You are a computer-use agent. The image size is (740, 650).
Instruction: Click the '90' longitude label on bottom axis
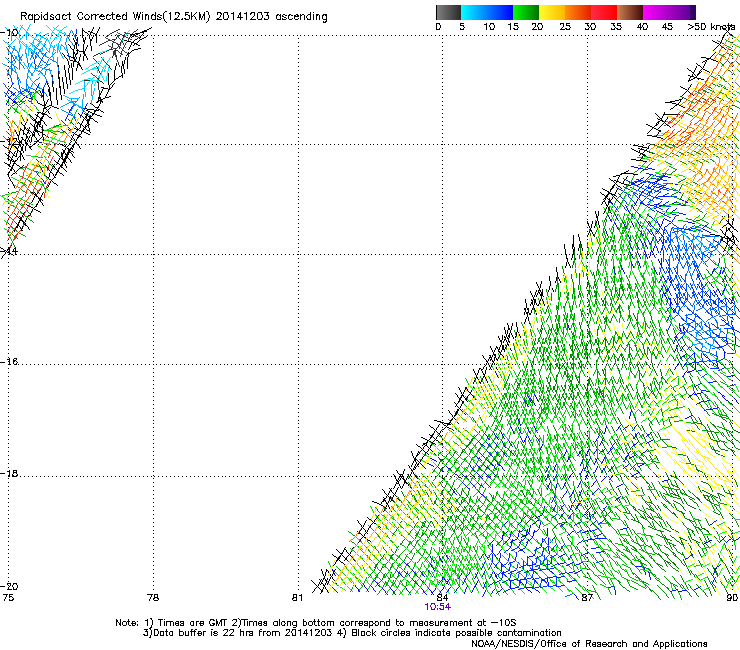[732, 598]
